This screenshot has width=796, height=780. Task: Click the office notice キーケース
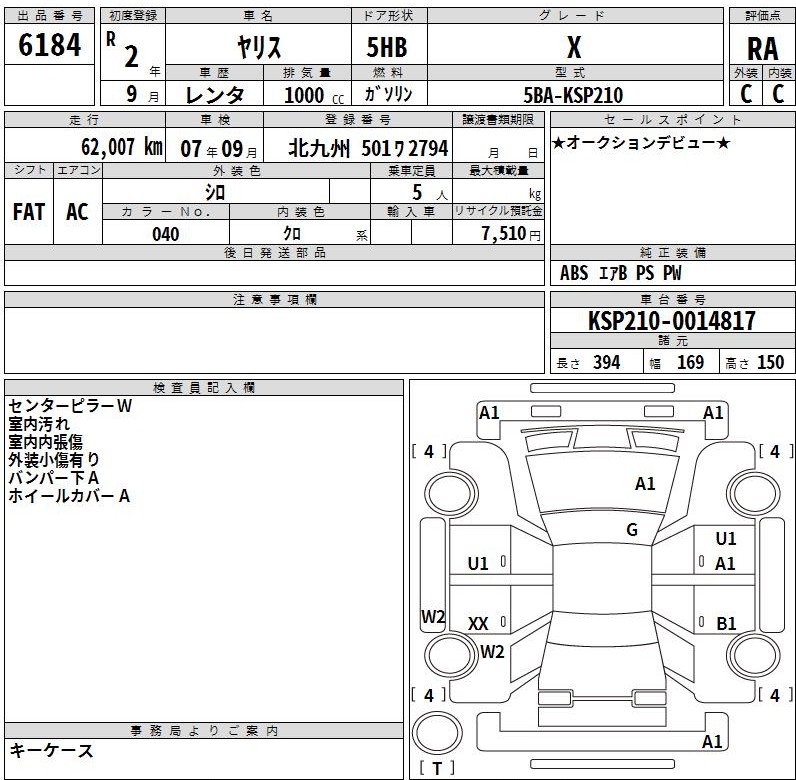point(51,751)
